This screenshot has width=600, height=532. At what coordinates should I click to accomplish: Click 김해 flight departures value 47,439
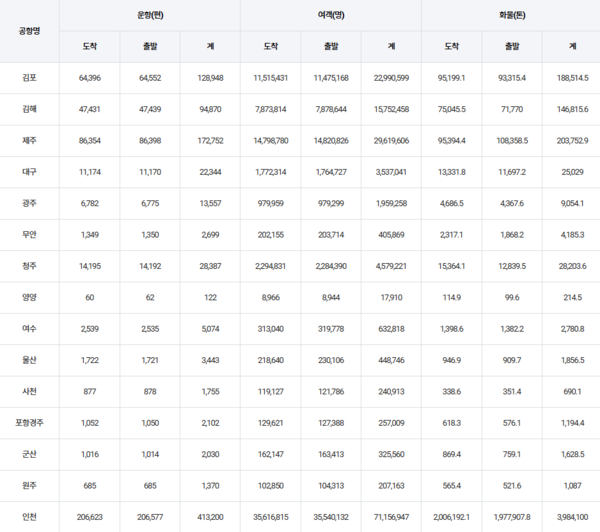pyautogui.click(x=150, y=109)
